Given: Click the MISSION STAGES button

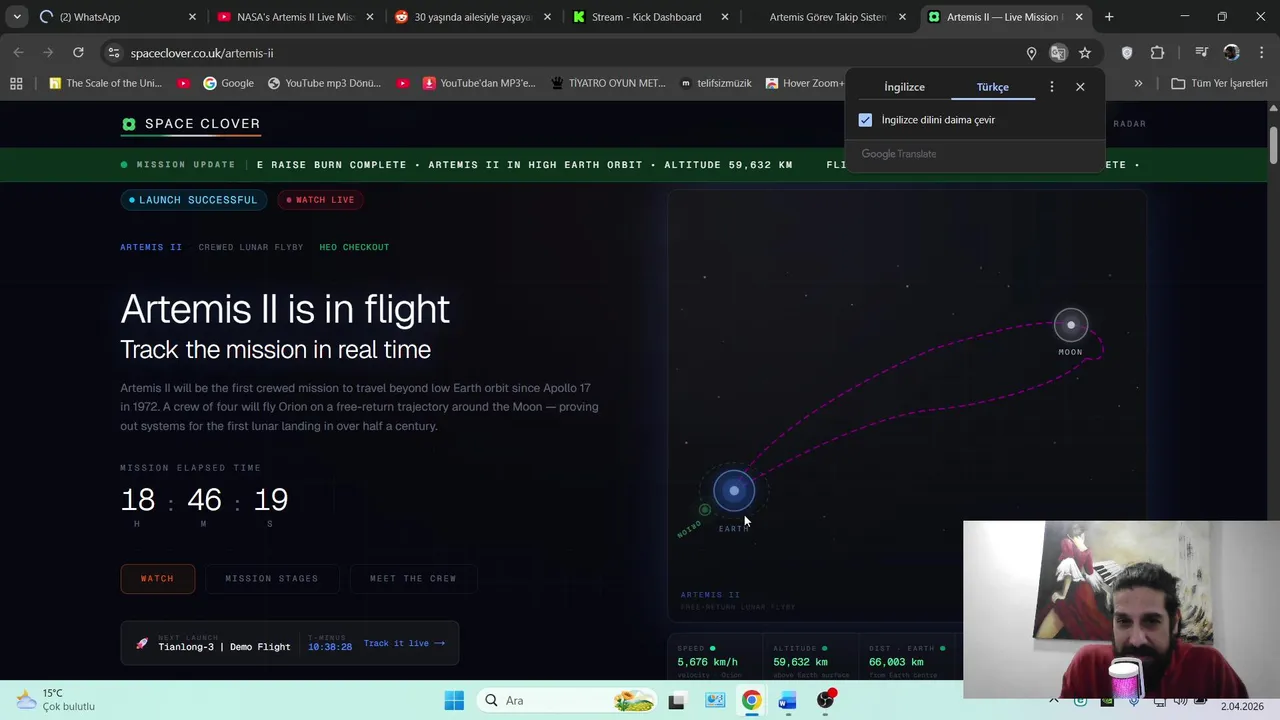Looking at the screenshot, I should click(x=272, y=578).
